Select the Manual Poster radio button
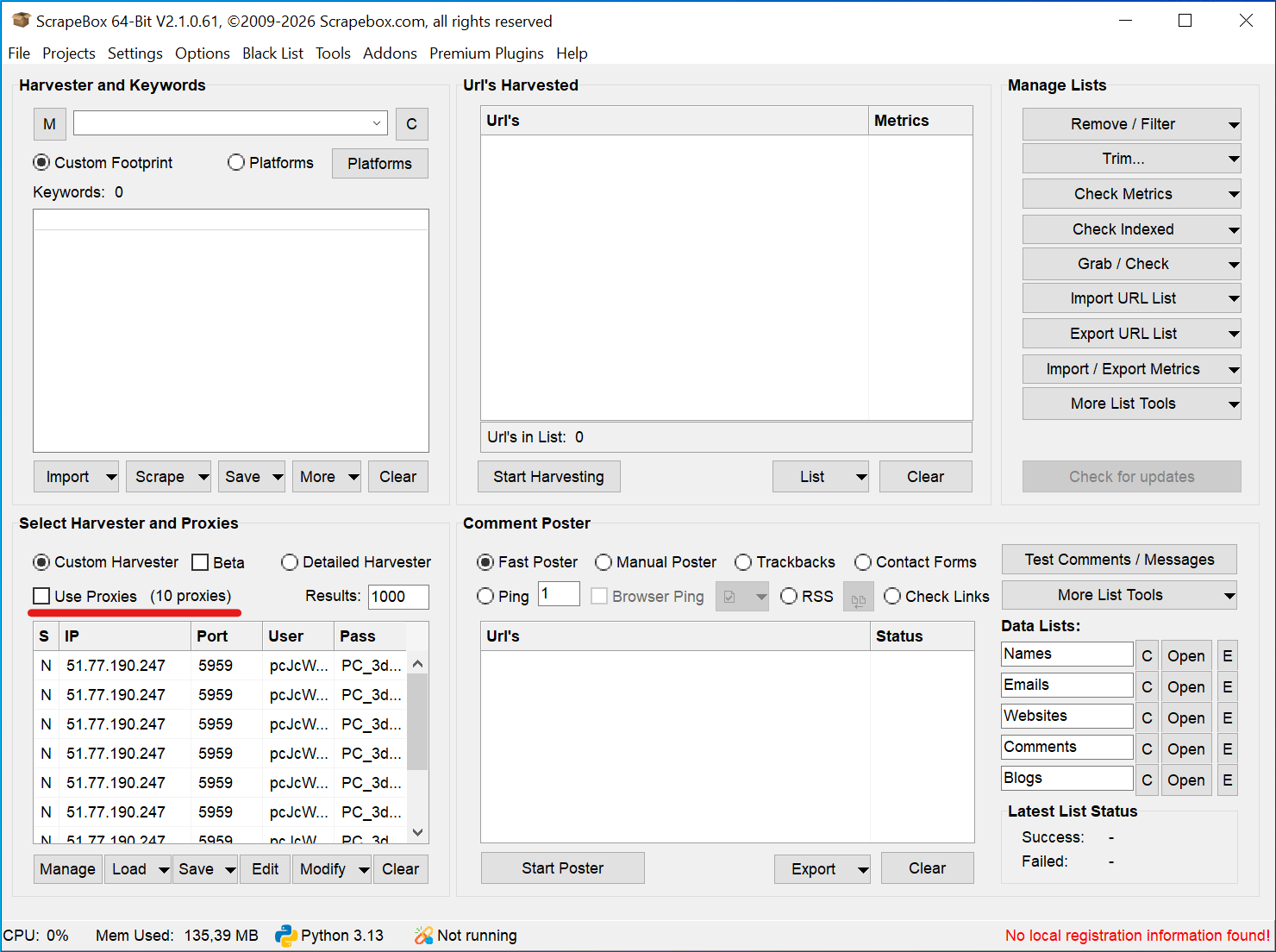The image size is (1276, 952). (604, 562)
